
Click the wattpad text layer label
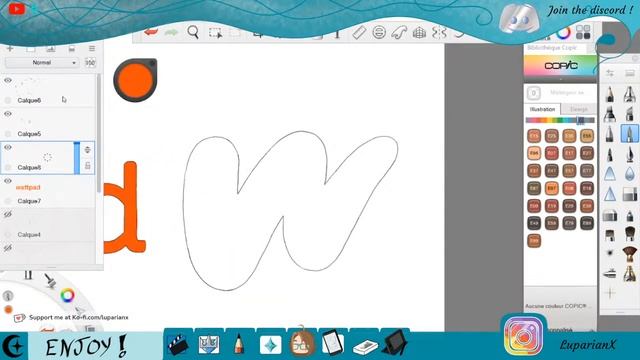28,187
